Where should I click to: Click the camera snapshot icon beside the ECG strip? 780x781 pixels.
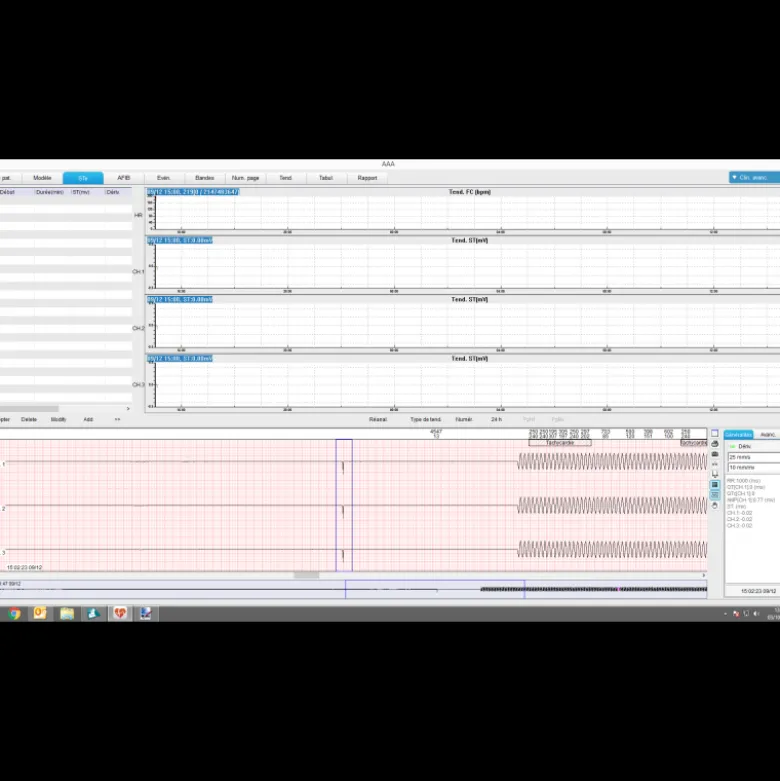tap(715, 454)
